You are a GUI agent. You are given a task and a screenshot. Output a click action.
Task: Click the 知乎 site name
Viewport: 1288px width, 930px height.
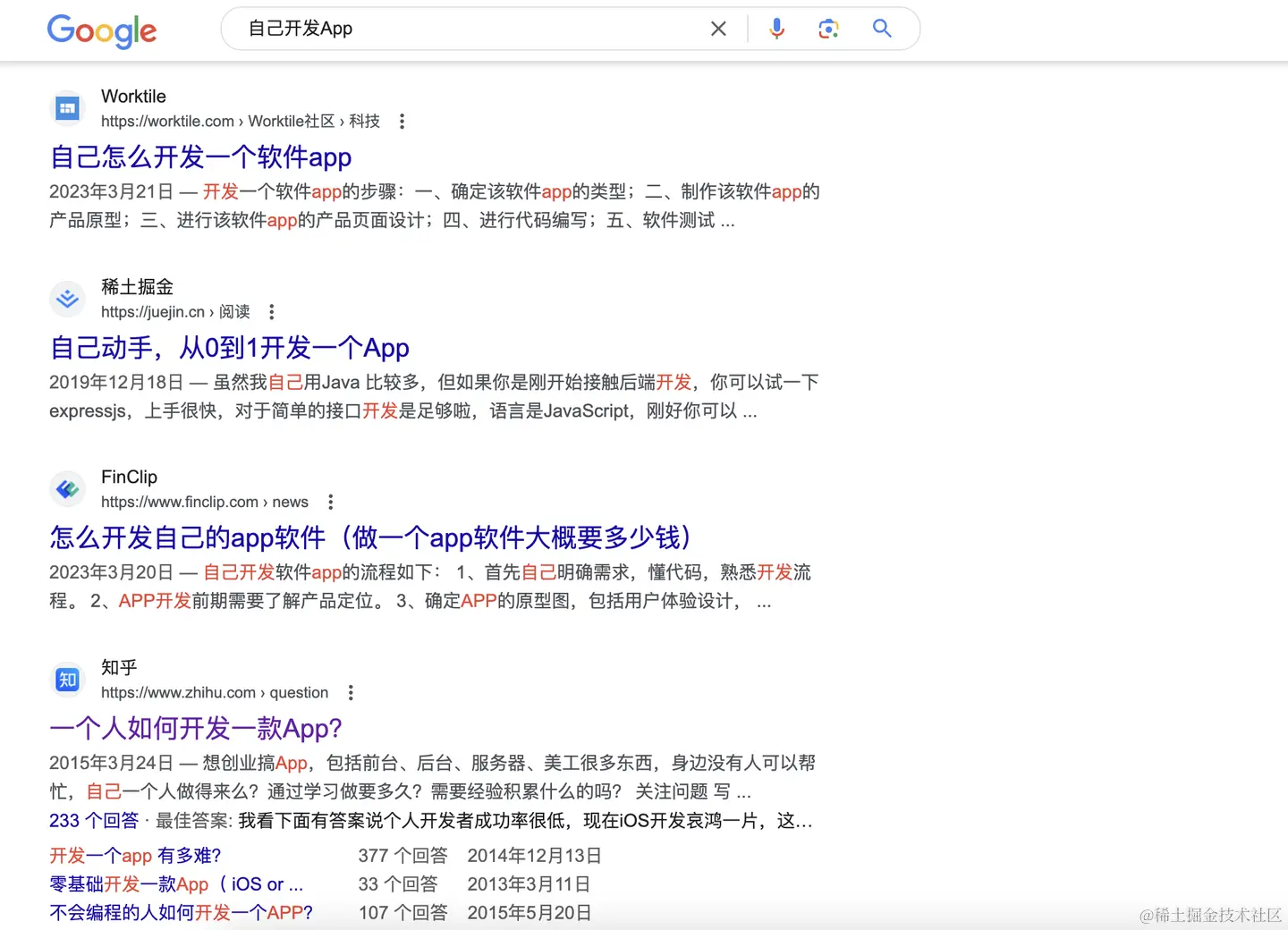pos(119,668)
